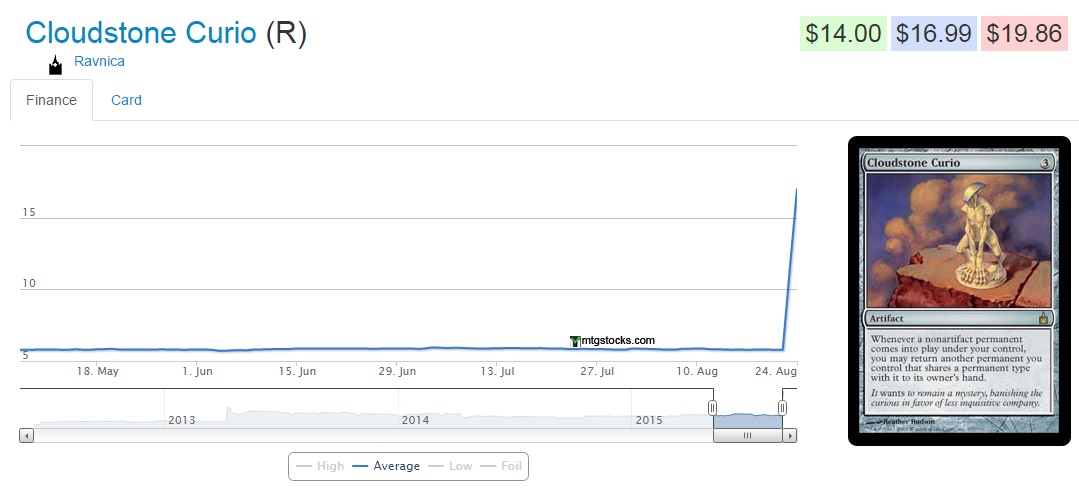
Task: Click the mtgstocks.com watermark logo
Action: click(x=612, y=341)
